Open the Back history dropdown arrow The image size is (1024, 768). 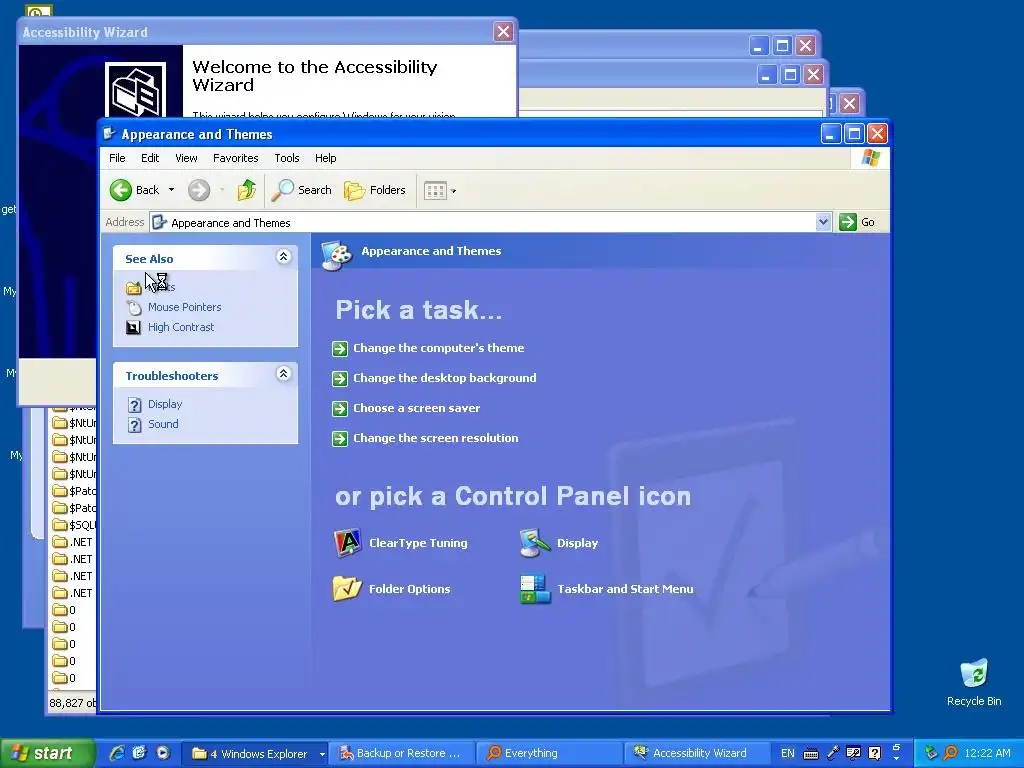point(171,190)
